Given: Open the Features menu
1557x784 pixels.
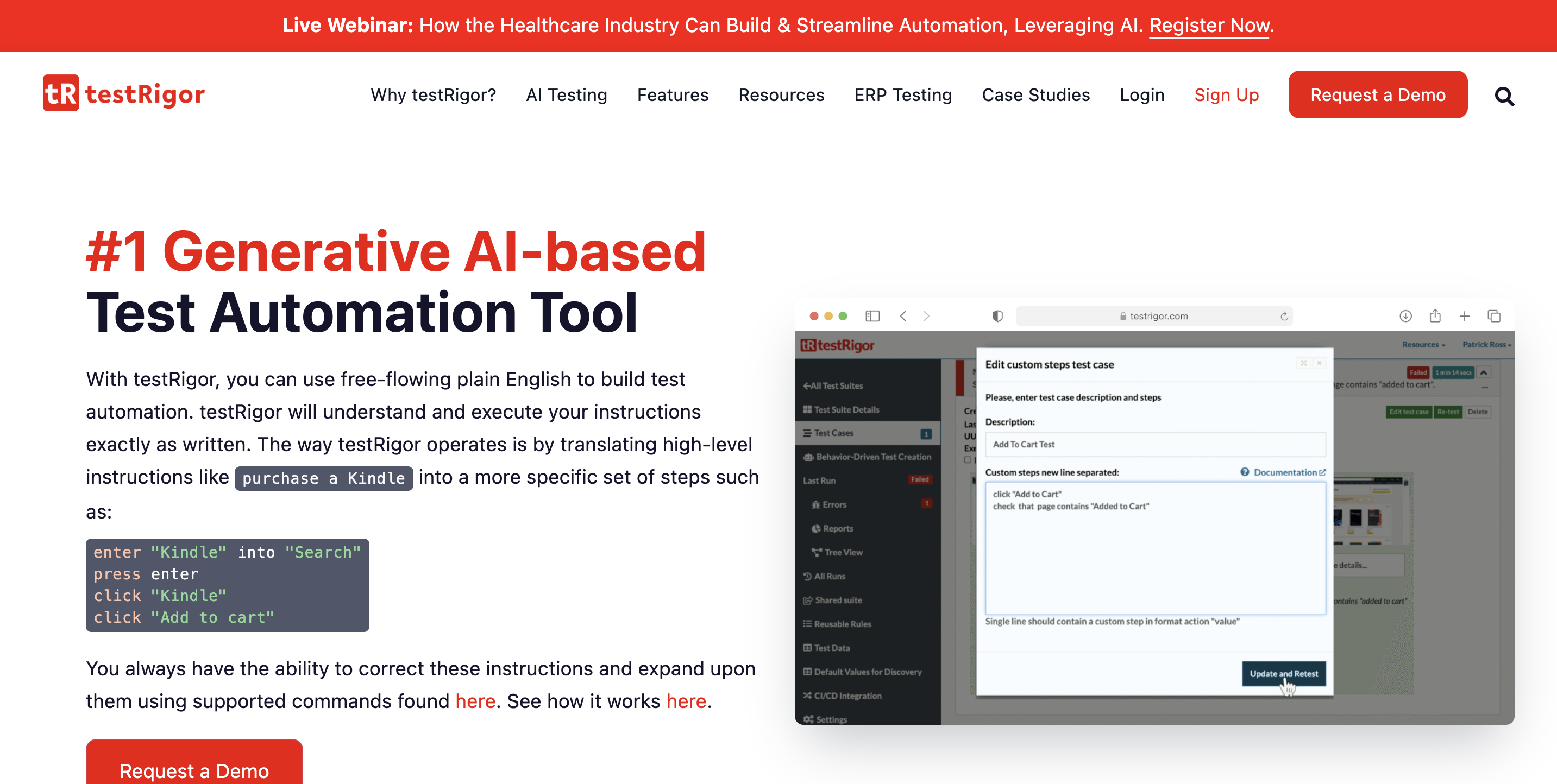Looking at the screenshot, I should (672, 95).
